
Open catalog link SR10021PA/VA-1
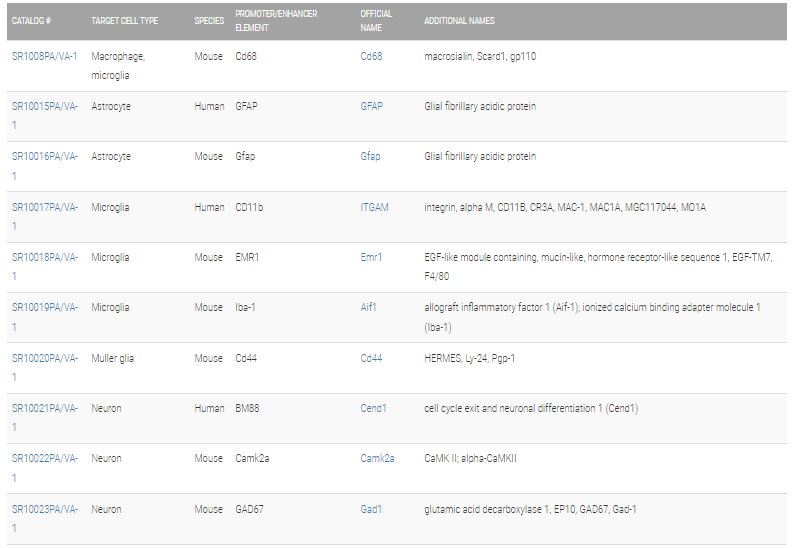45,418
